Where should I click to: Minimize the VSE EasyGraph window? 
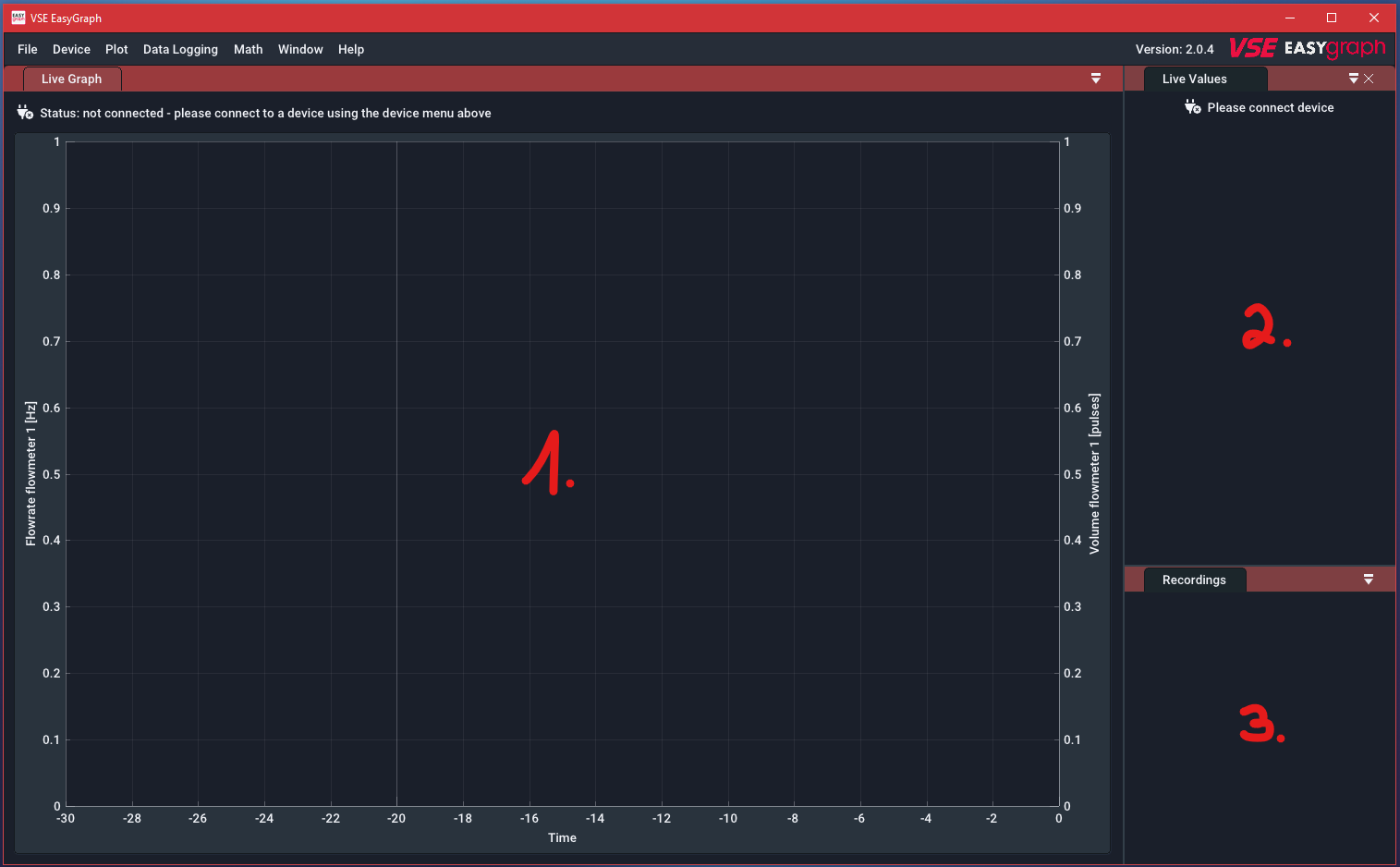(x=1290, y=18)
